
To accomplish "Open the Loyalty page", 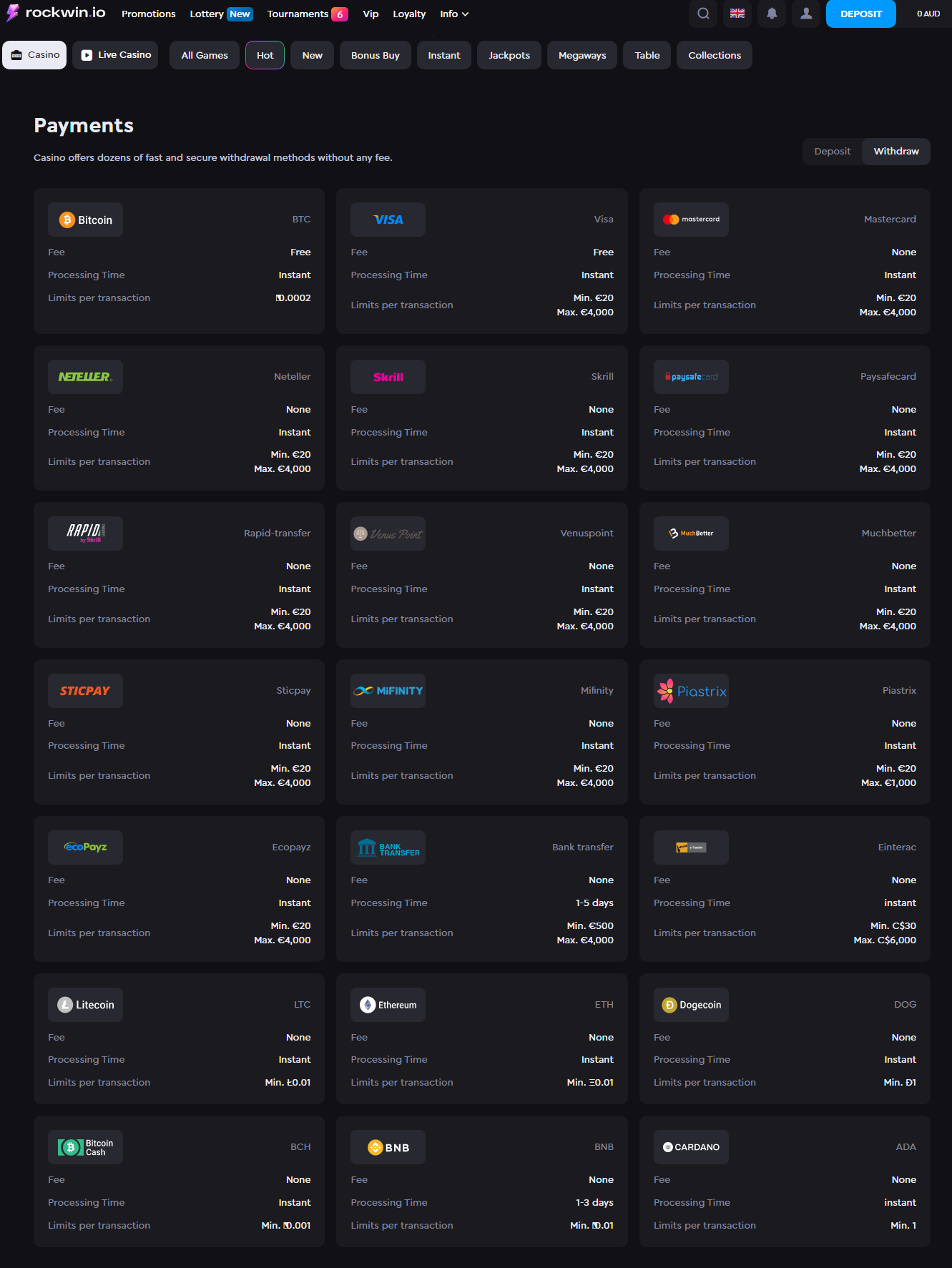I will [x=409, y=14].
